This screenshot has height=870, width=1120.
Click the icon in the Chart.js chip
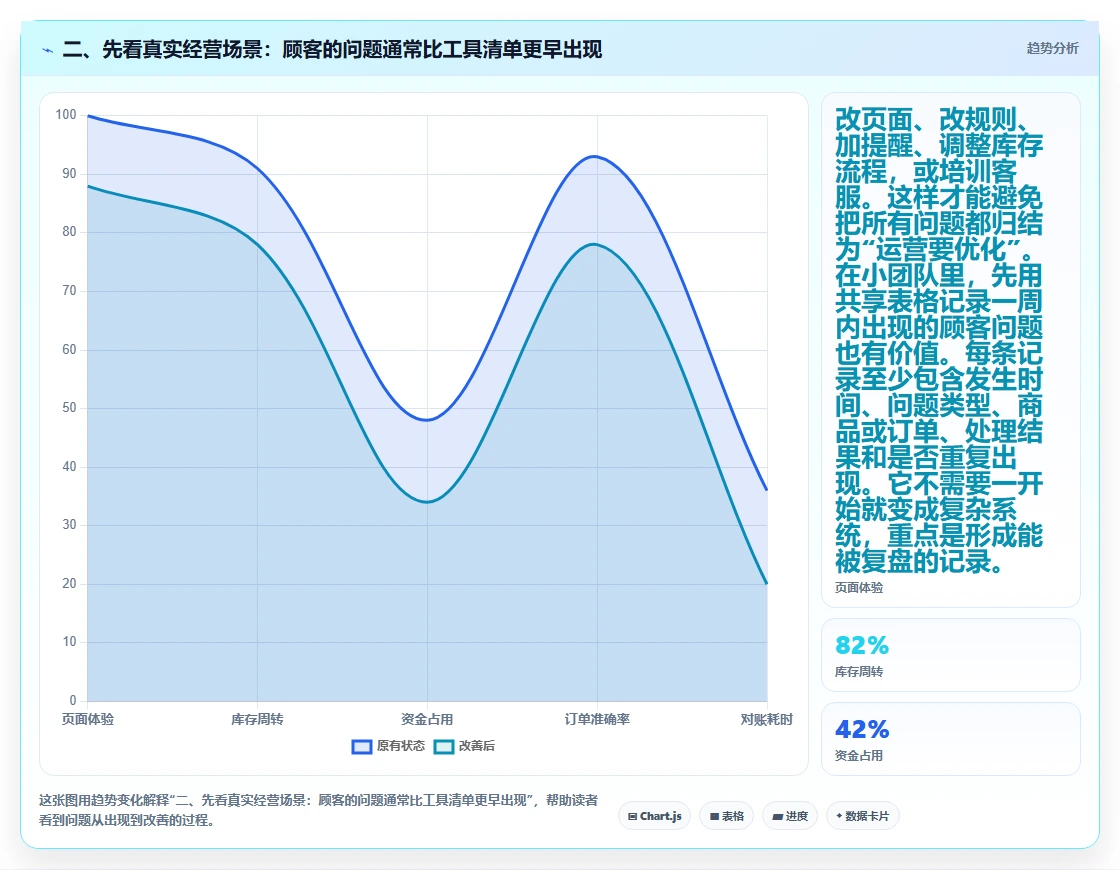click(x=632, y=816)
